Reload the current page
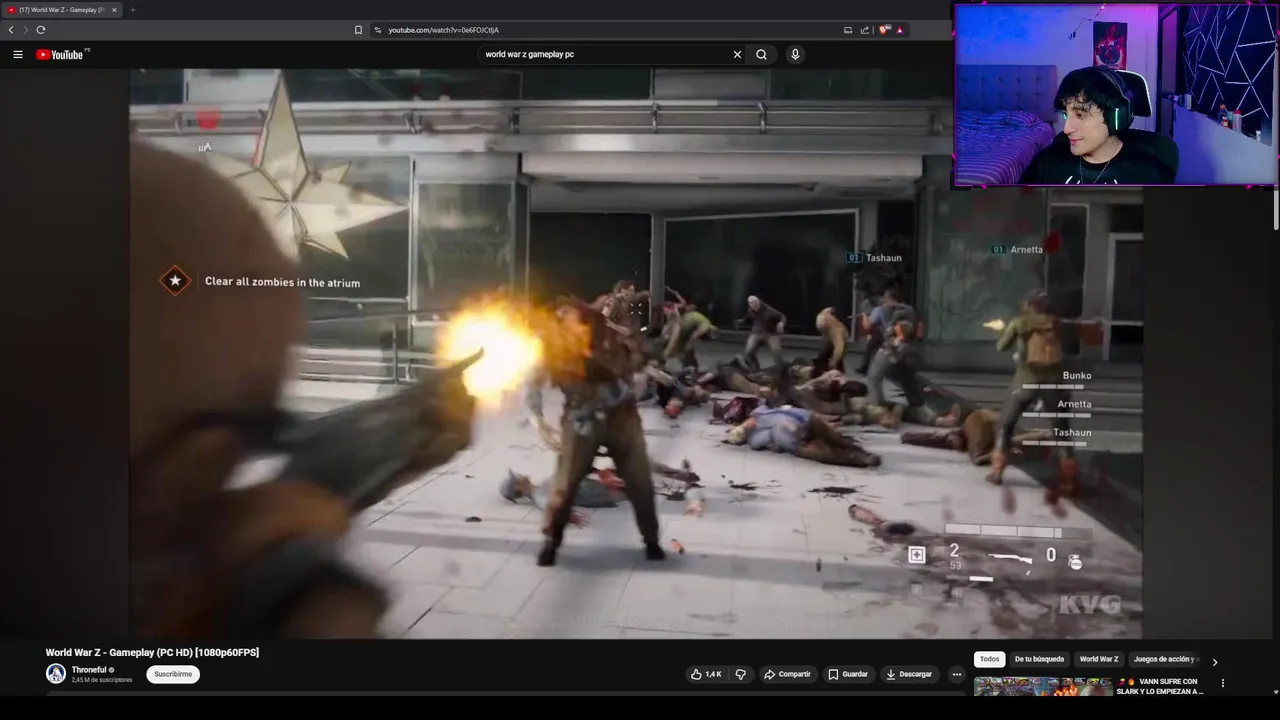This screenshot has height=720, width=1280. click(x=41, y=30)
